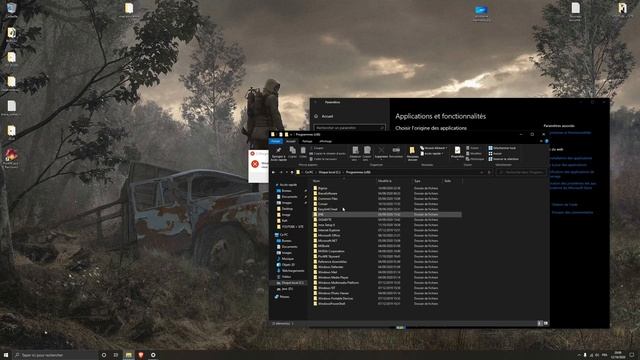640x360 pixels.
Task: Open the Fichier ribbon tab
Action: tap(276, 141)
